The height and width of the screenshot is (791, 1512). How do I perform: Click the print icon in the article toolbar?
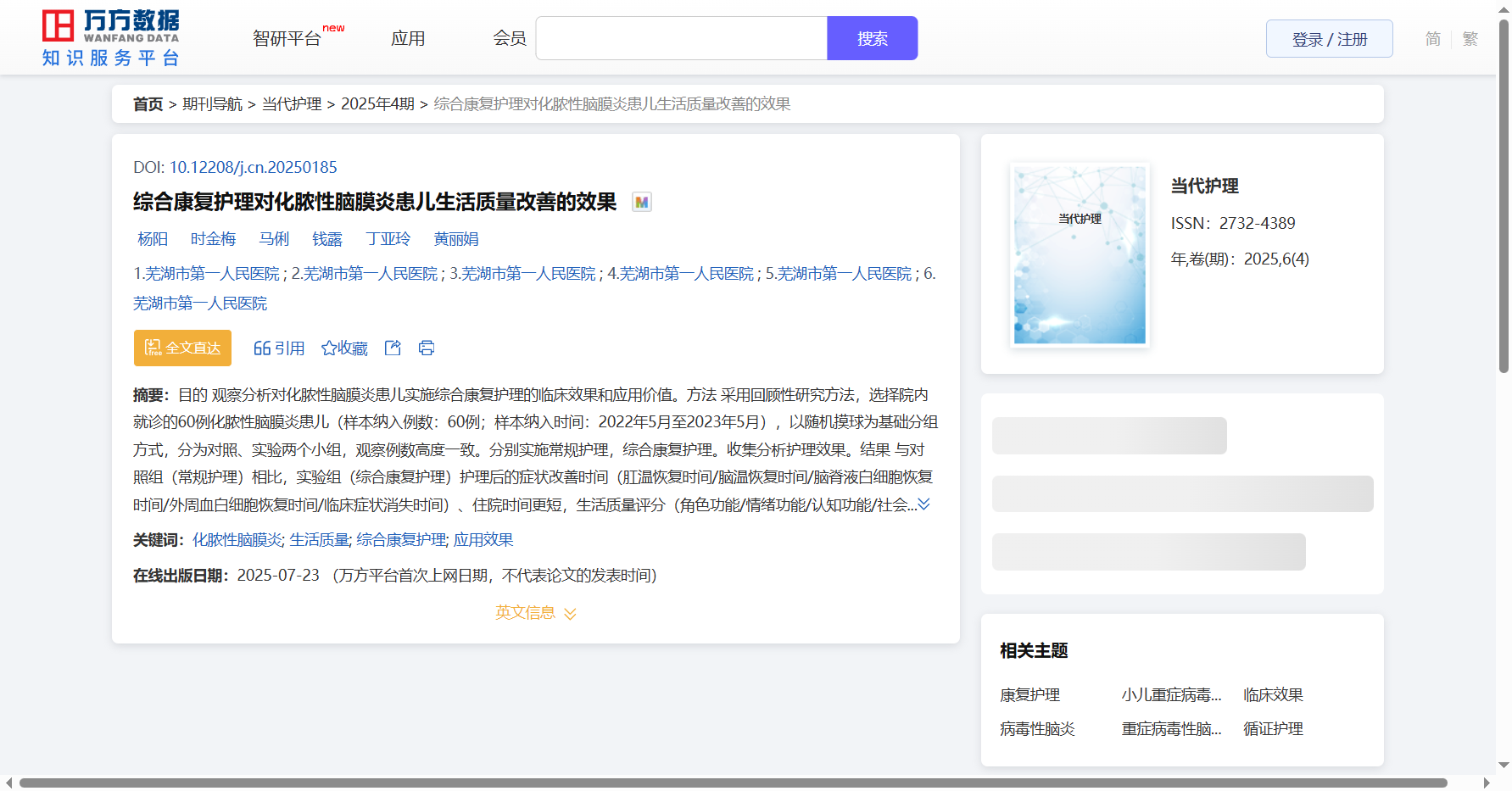pos(427,348)
